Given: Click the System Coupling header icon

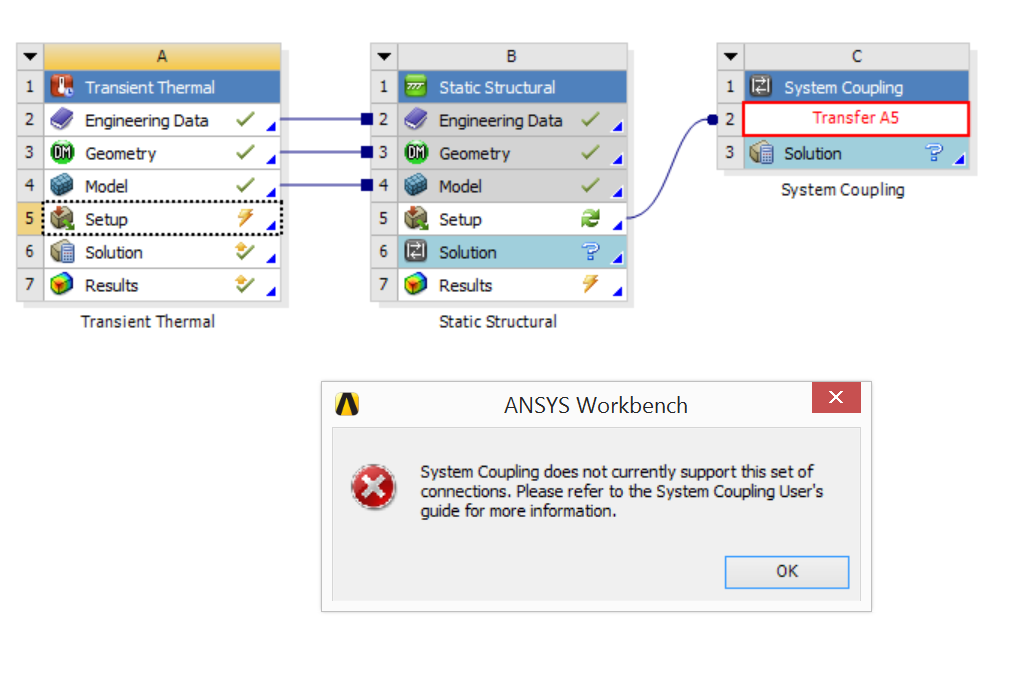Looking at the screenshot, I should [761, 86].
